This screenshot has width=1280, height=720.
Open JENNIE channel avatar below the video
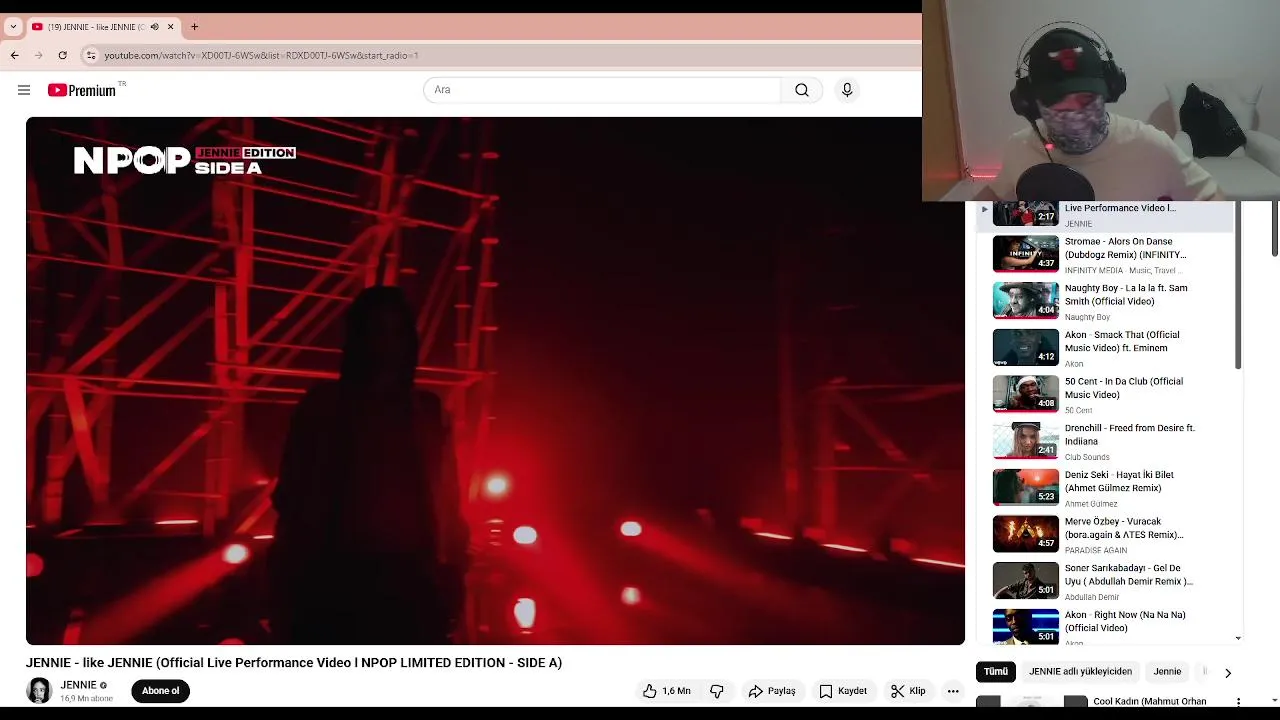[39, 691]
